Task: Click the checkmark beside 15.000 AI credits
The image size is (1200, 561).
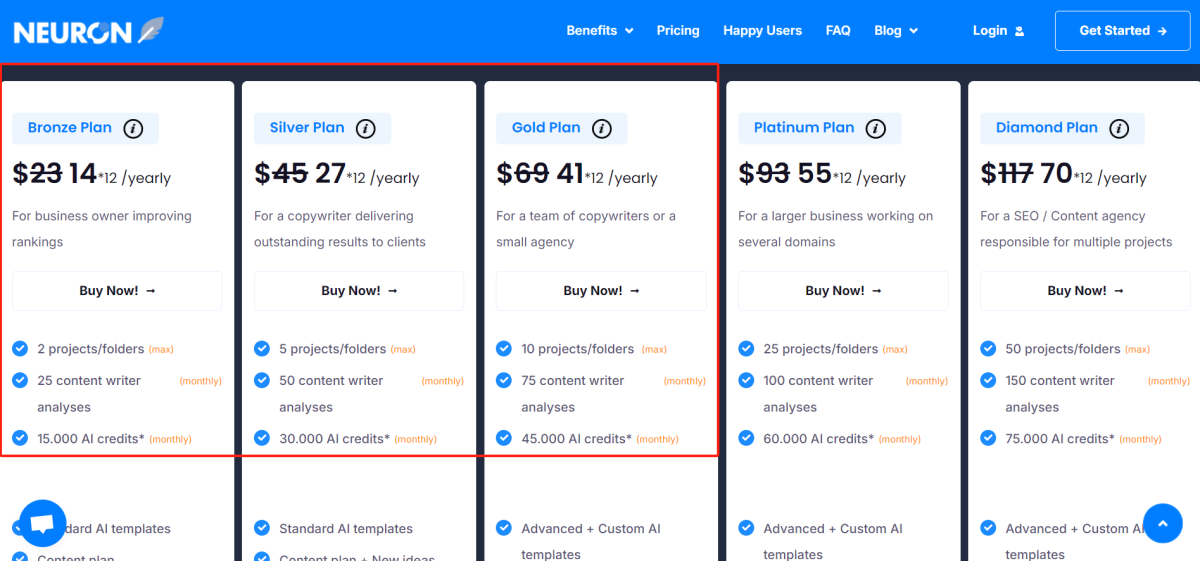Action: point(20,438)
